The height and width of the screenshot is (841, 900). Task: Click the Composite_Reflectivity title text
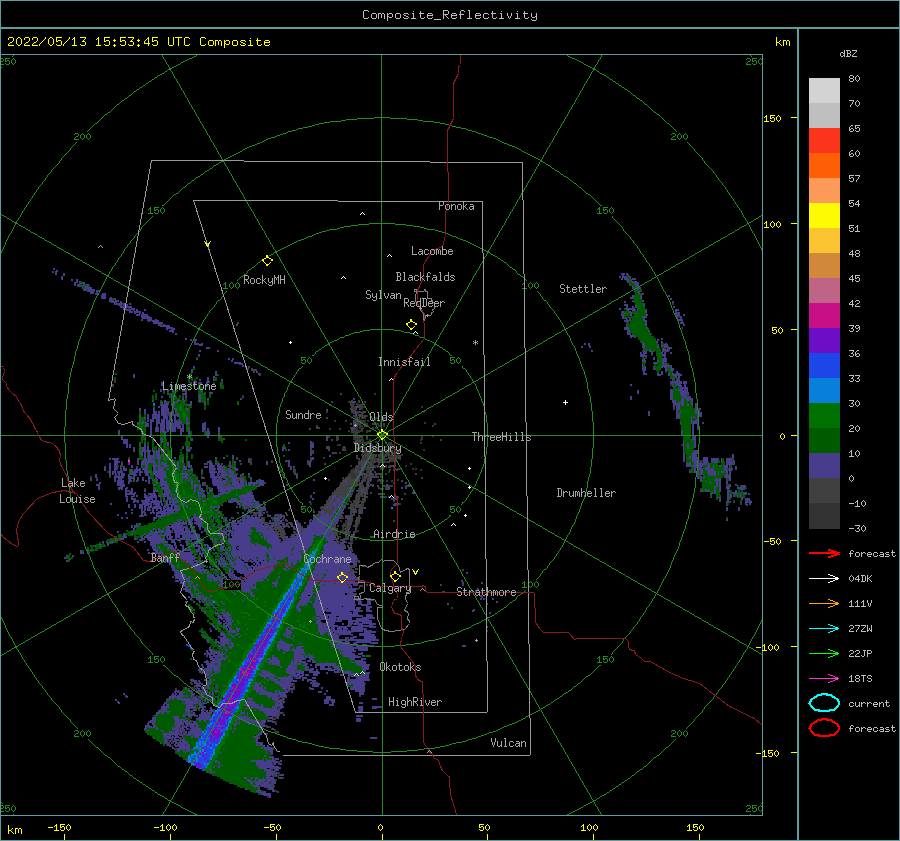tap(450, 15)
